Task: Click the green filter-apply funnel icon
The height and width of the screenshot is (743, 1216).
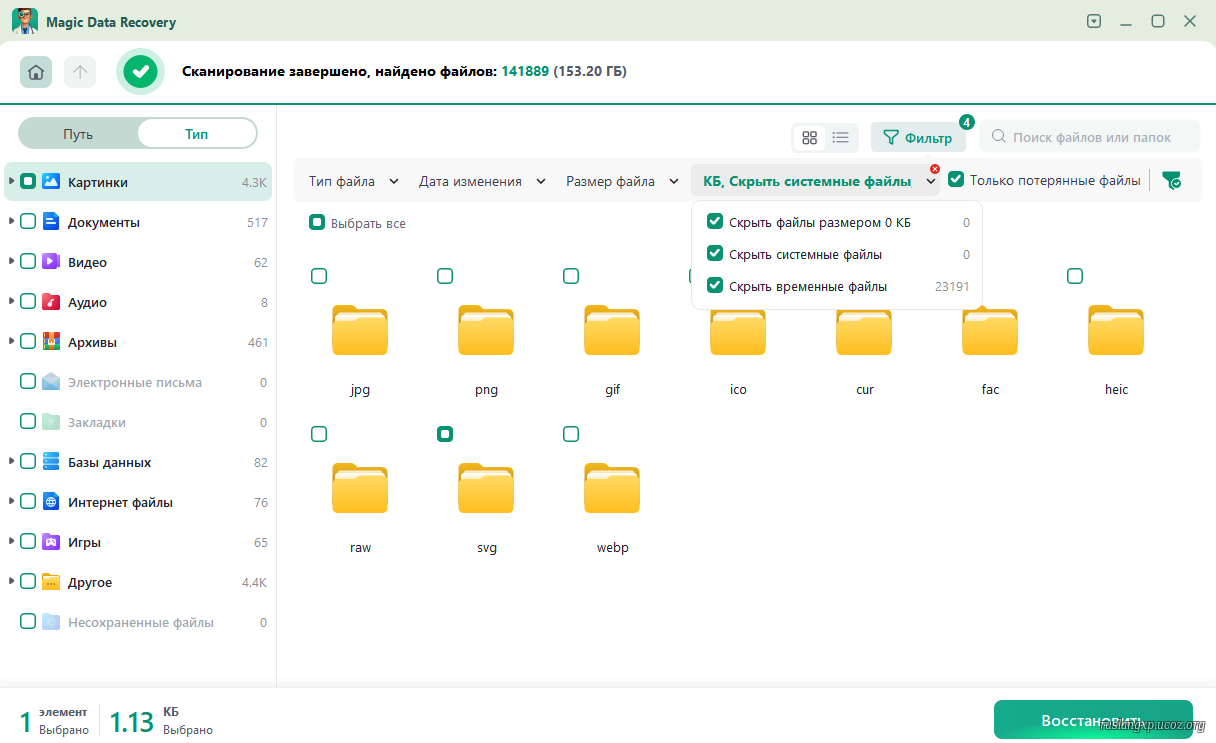Action: (1171, 181)
